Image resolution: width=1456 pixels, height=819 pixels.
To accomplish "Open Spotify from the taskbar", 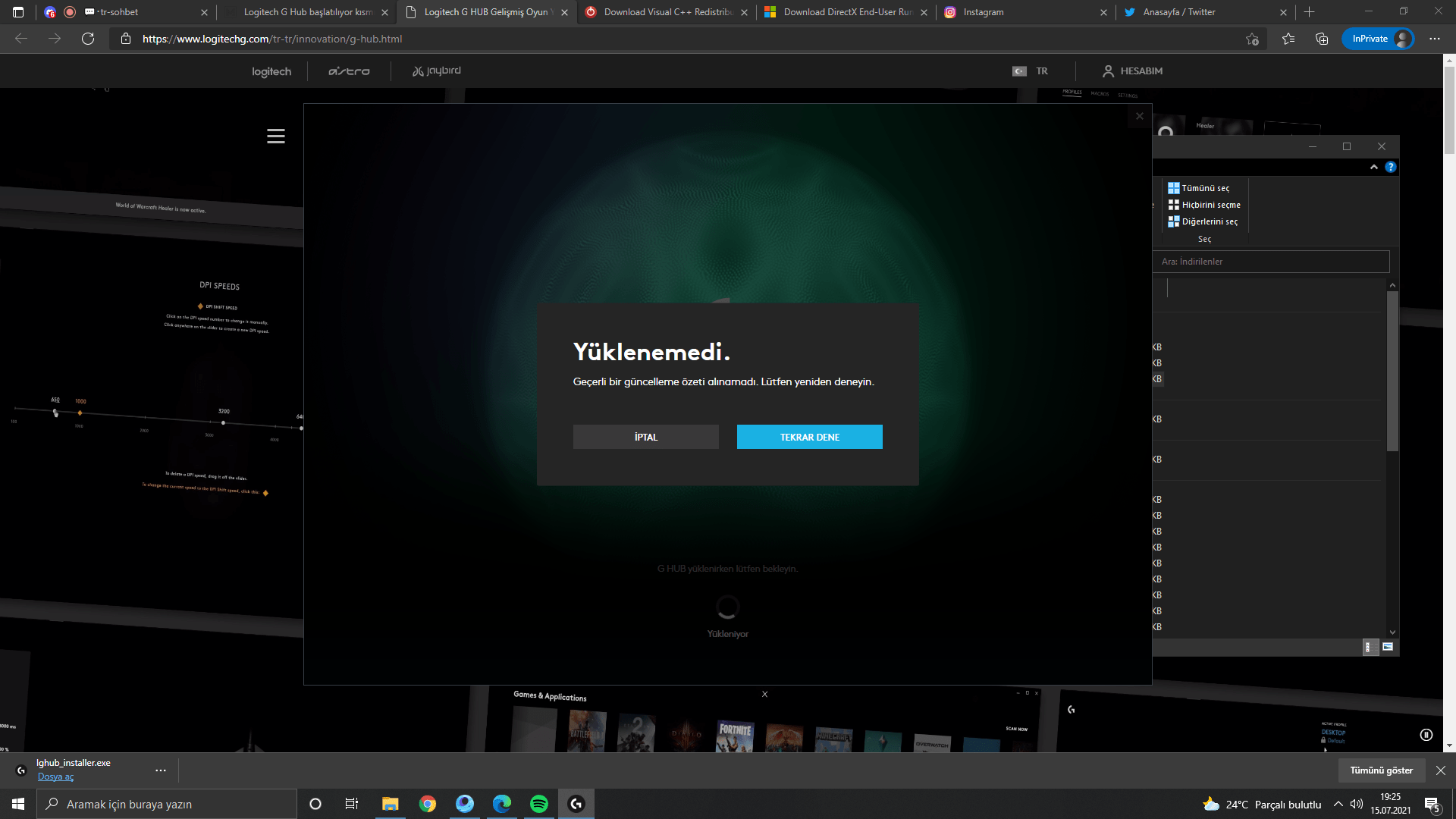I will coord(539,804).
